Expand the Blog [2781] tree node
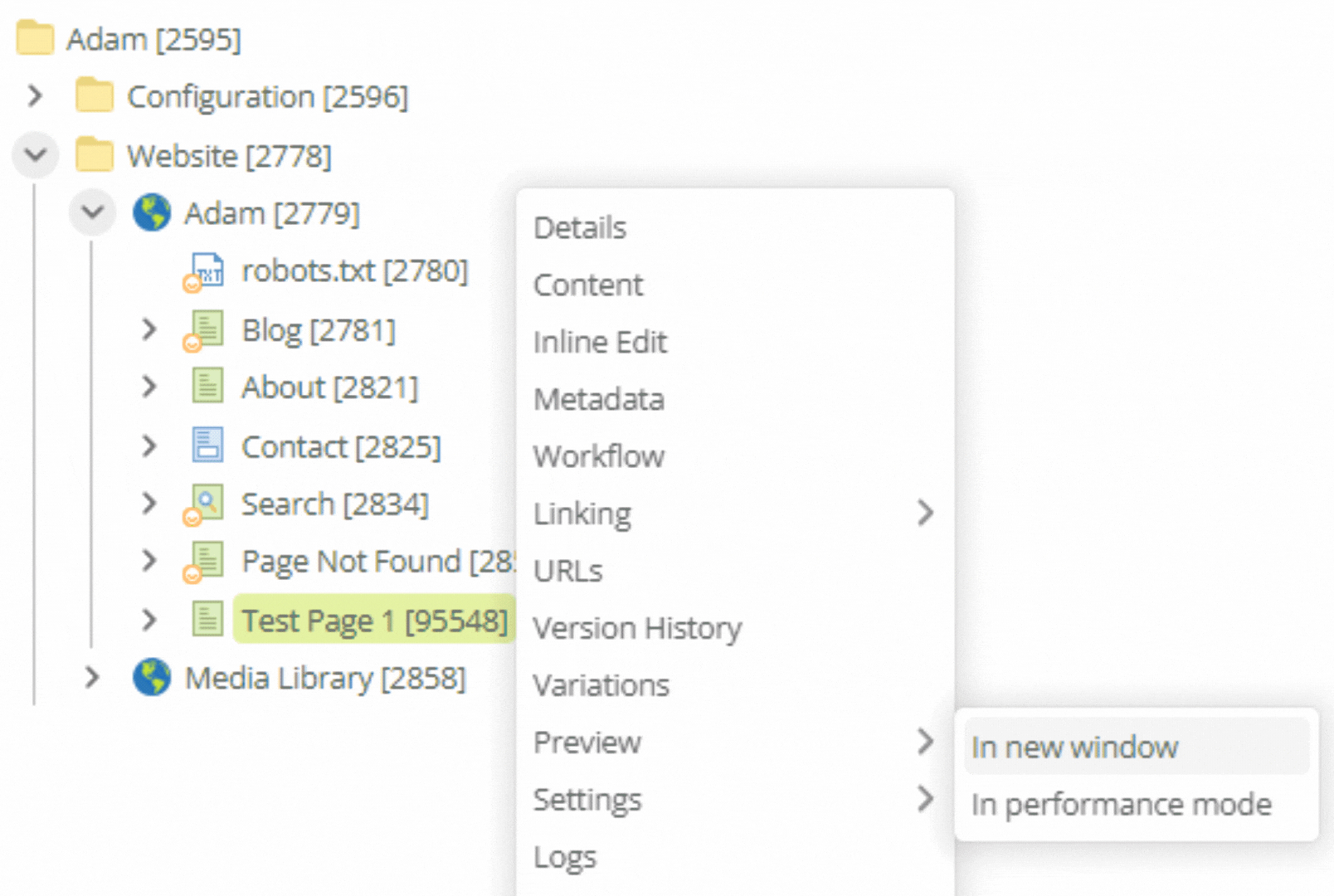 [149, 329]
